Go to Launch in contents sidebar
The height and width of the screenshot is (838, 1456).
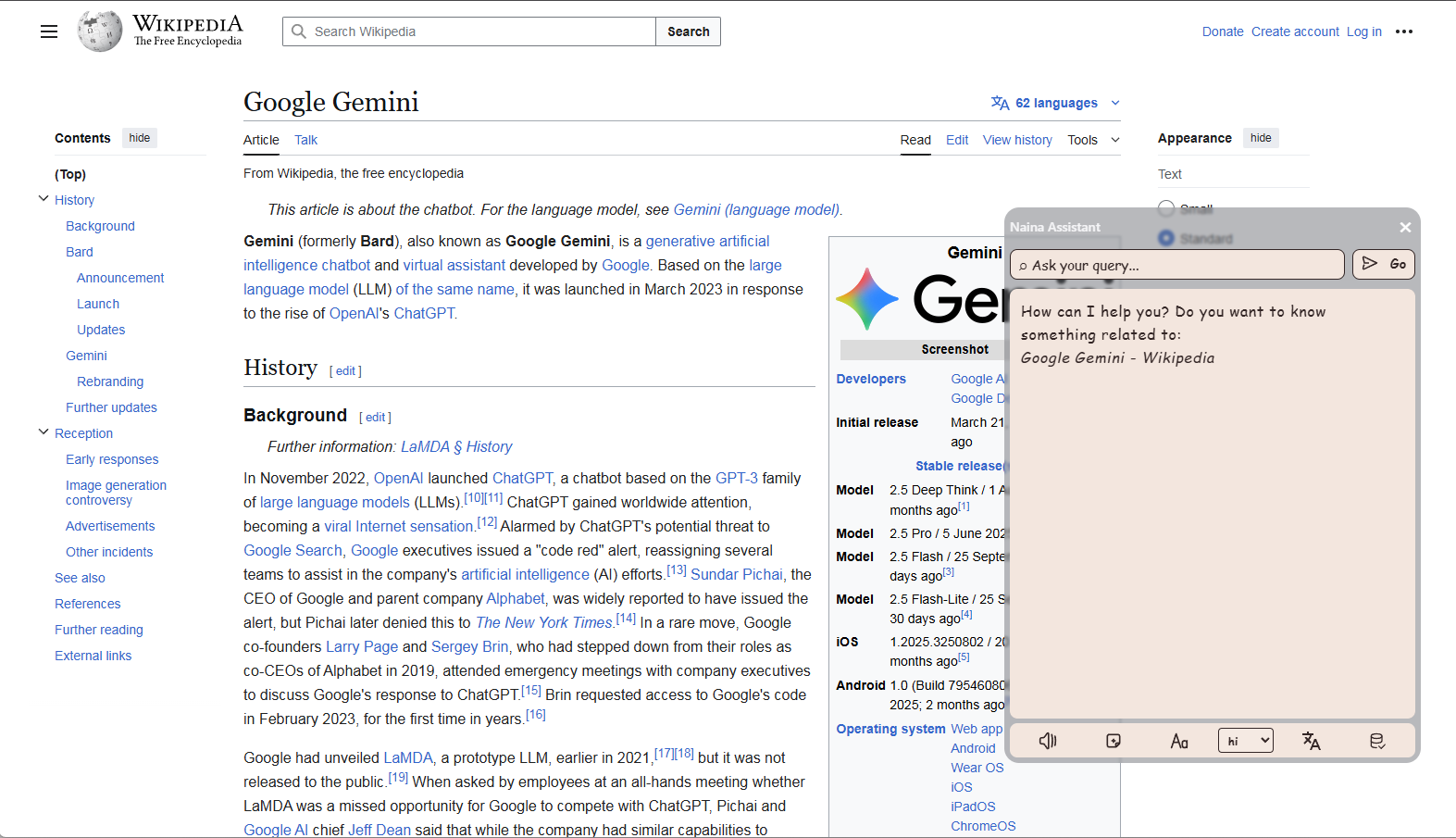point(98,304)
